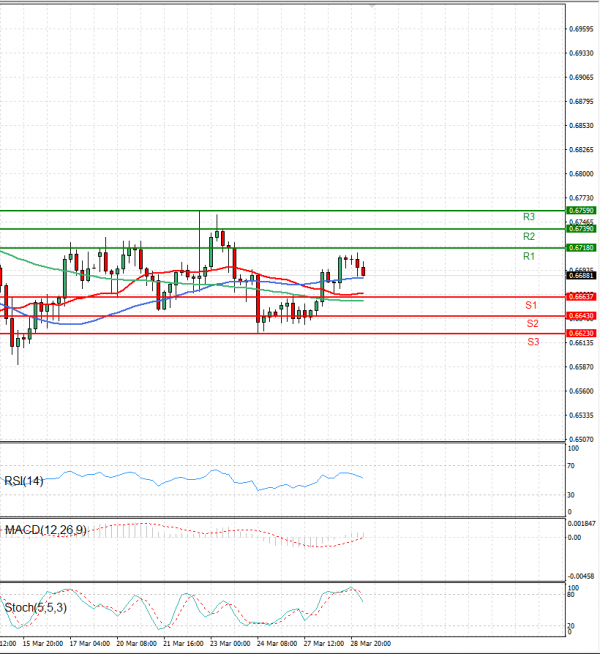600x654 pixels.
Task: Click the 28 Mar 20:00 time label
Action: [370, 644]
